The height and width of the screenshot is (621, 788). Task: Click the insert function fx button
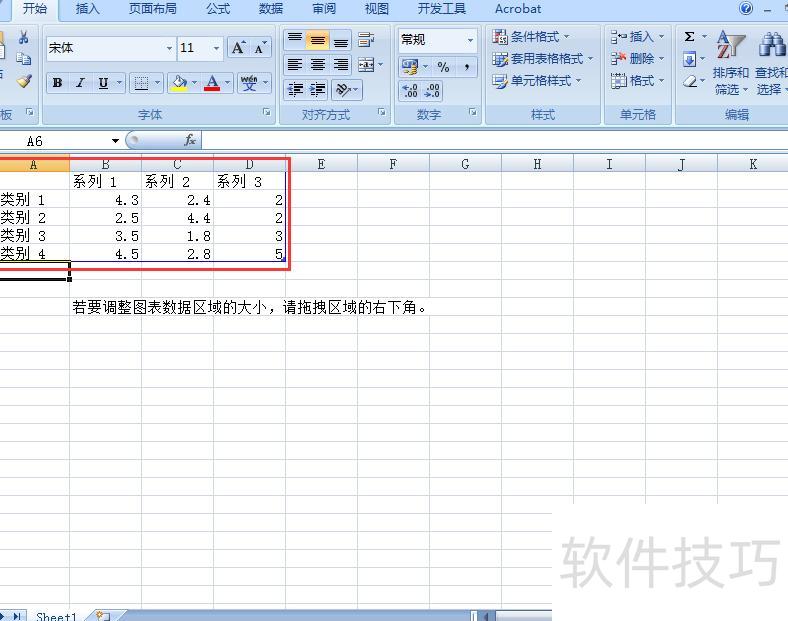click(190, 140)
